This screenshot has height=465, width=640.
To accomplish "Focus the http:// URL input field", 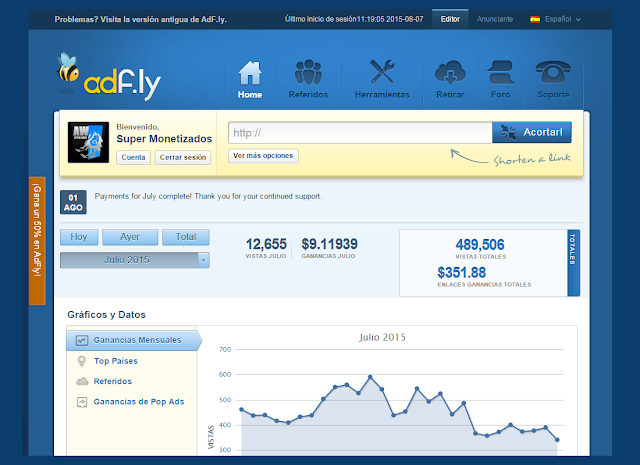I will [x=360, y=133].
